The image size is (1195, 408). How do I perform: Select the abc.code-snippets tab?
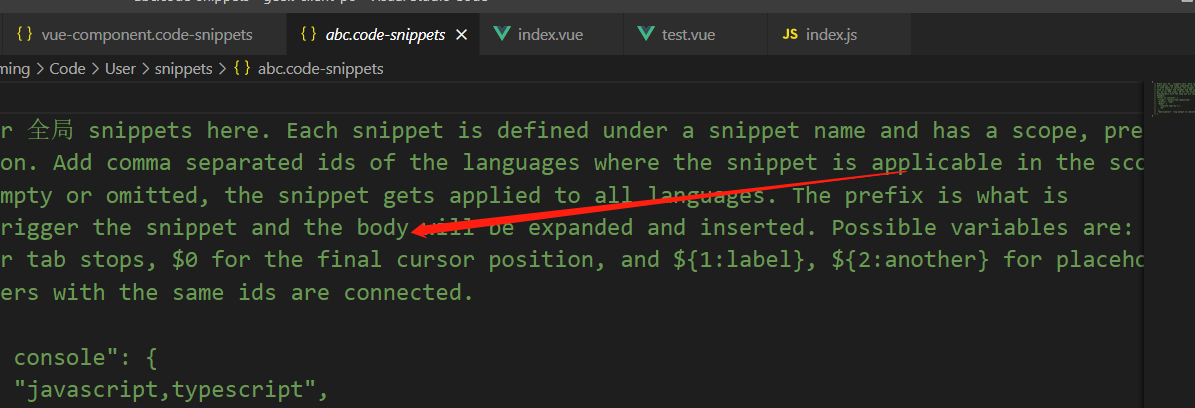tap(383, 35)
